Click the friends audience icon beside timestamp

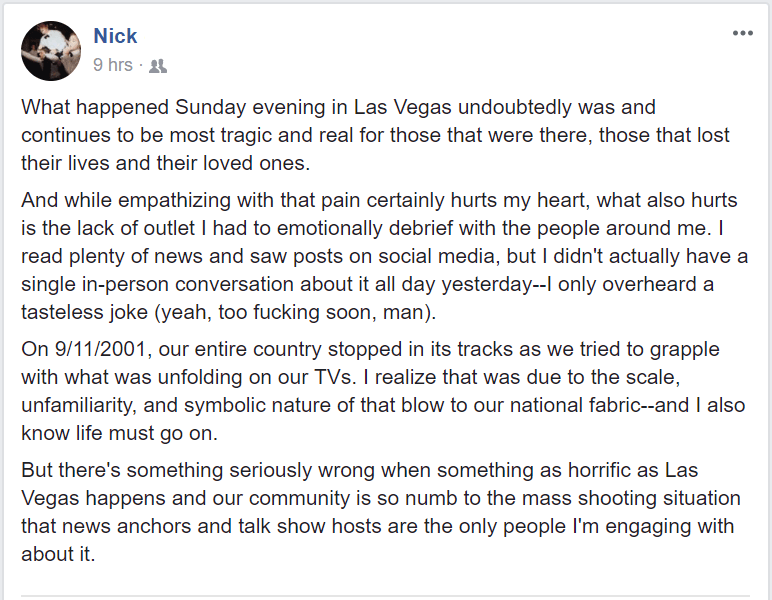(158, 65)
